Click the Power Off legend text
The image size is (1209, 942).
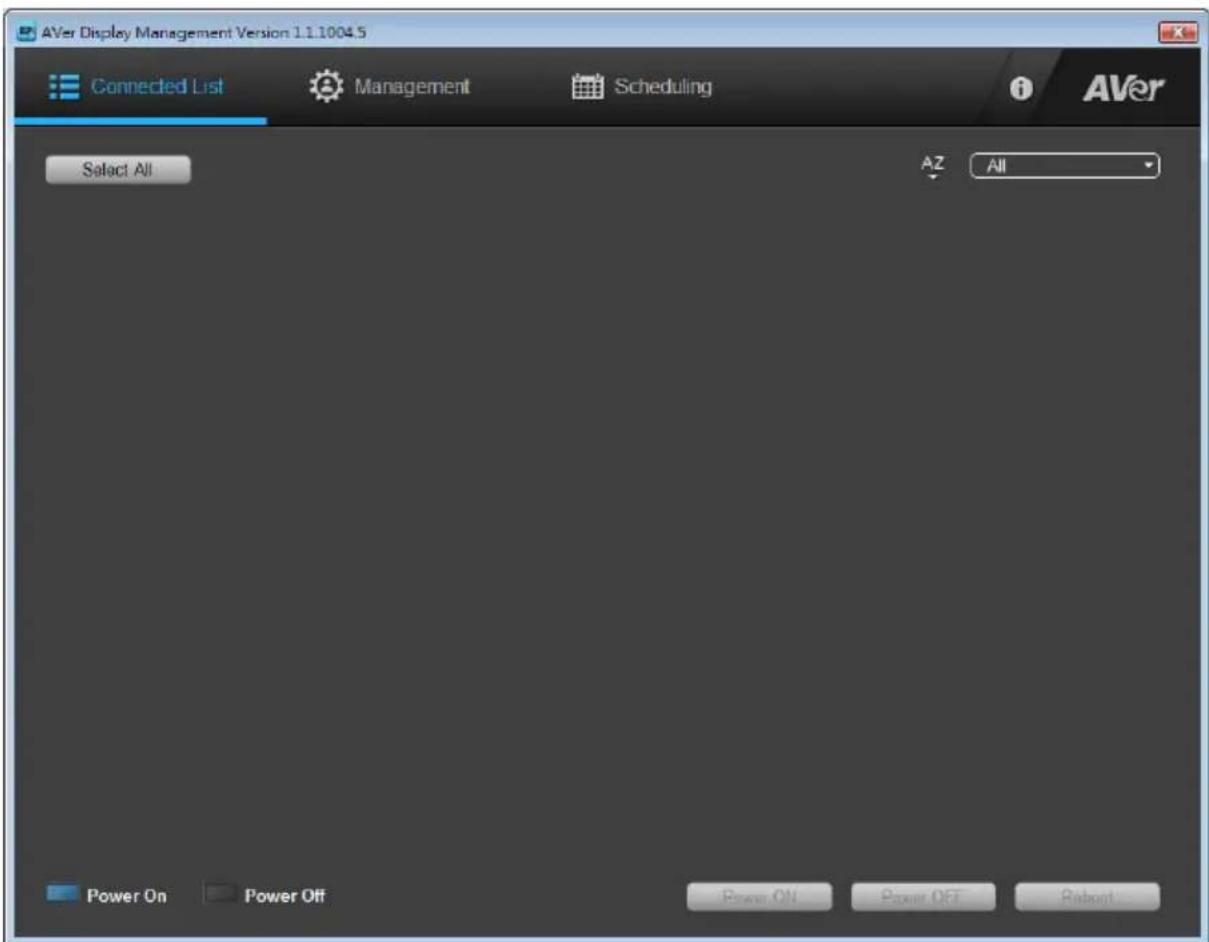tap(285, 896)
